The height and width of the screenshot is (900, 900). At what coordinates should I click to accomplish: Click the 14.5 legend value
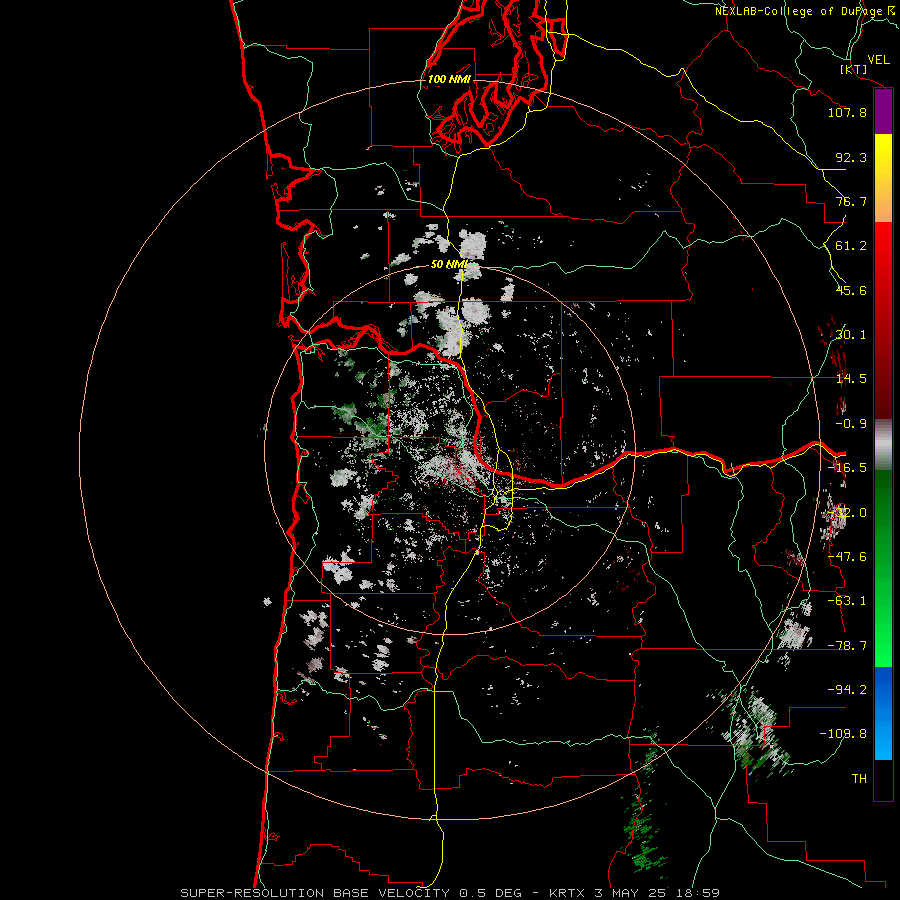pos(851,379)
